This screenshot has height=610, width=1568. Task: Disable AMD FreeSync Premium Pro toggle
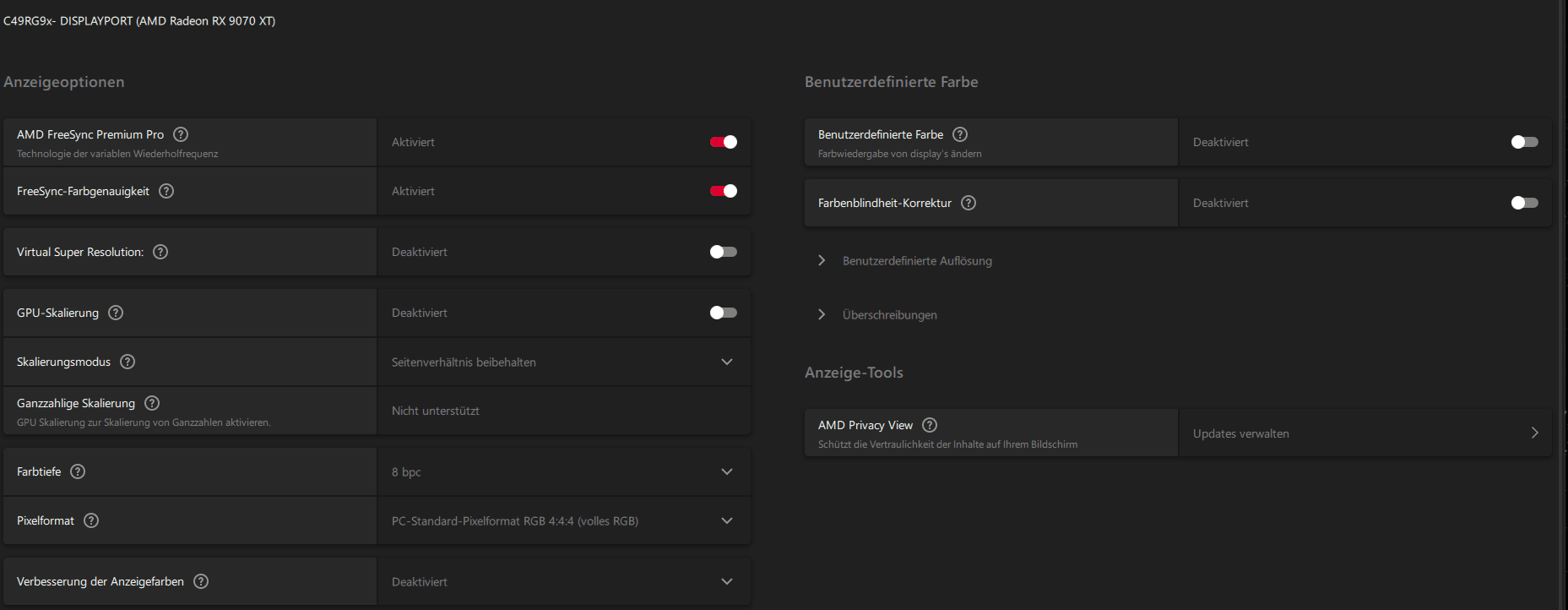pyautogui.click(x=723, y=142)
